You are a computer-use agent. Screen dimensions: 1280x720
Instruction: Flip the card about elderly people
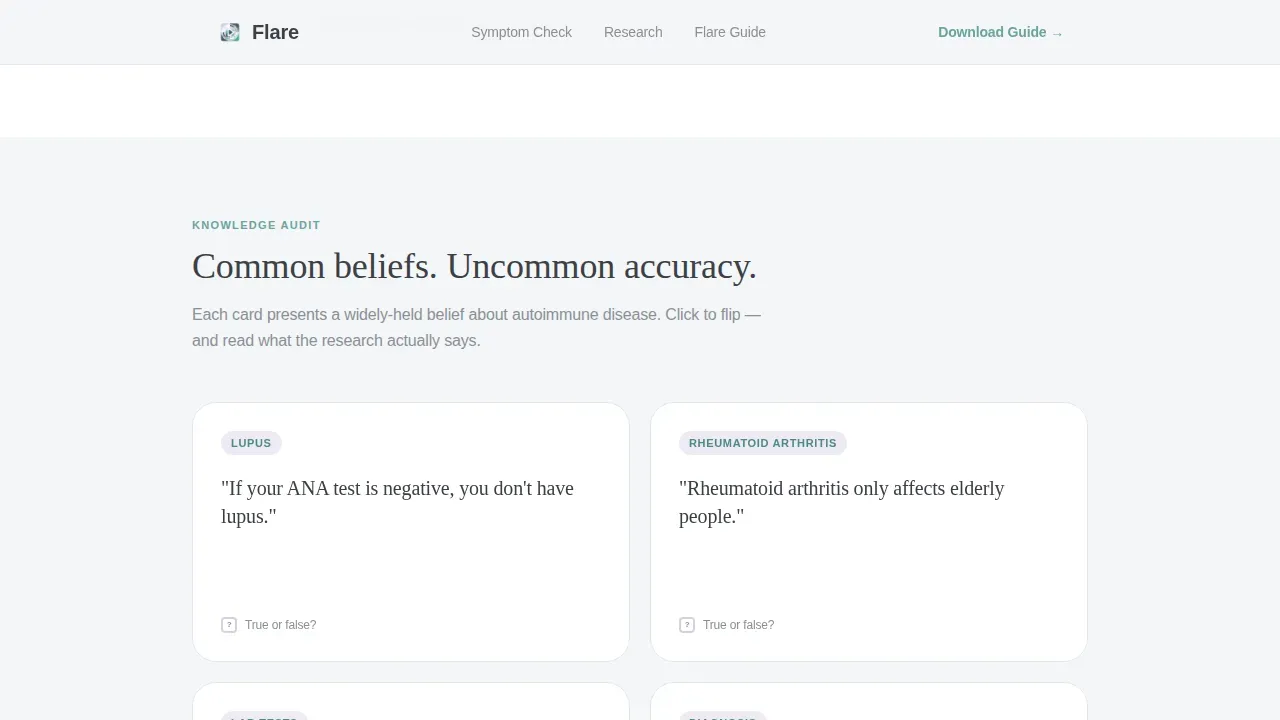tap(869, 532)
